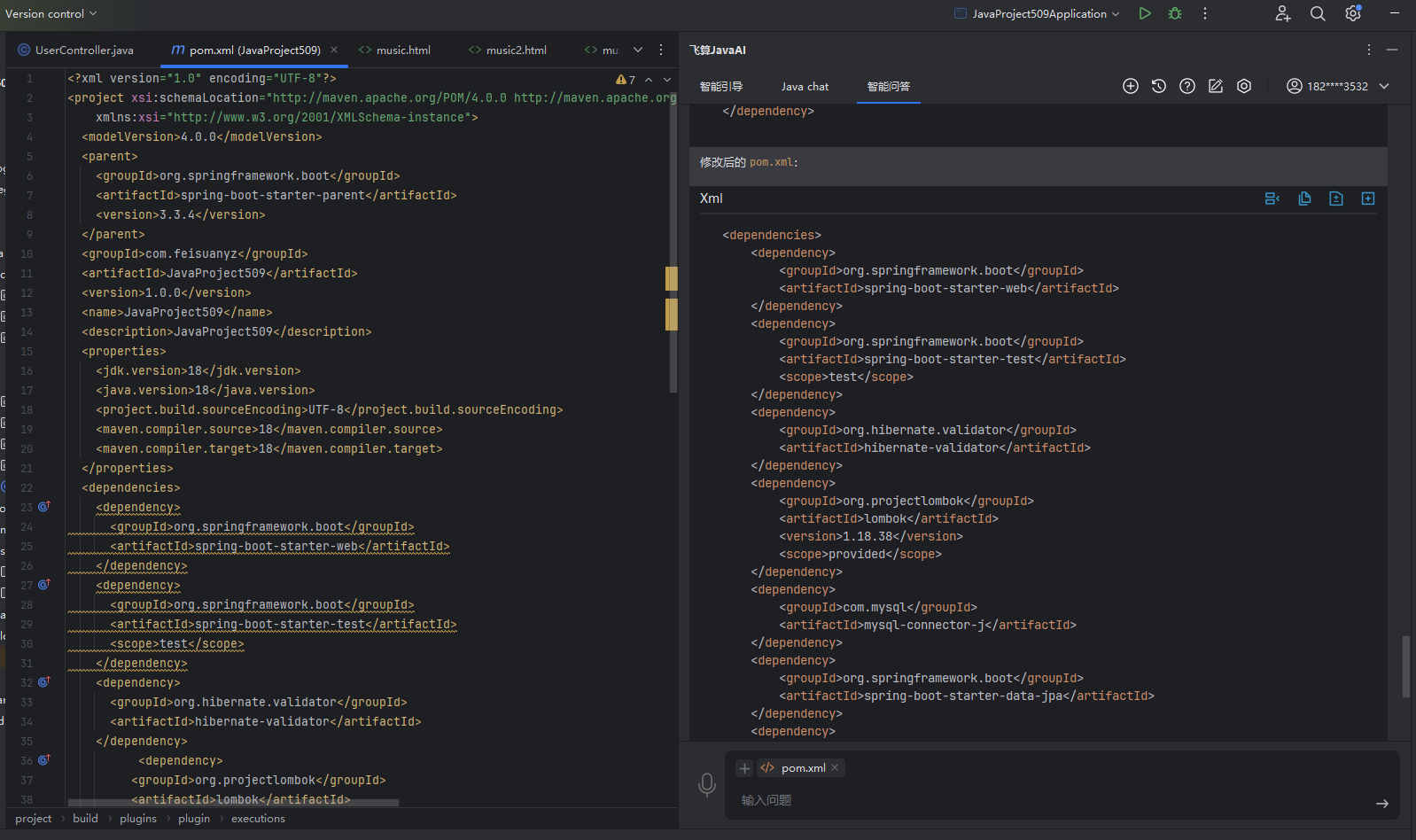Start a new chat with plus circle icon
Screen dimensions: 1416x840
[x=1131, y=86]
